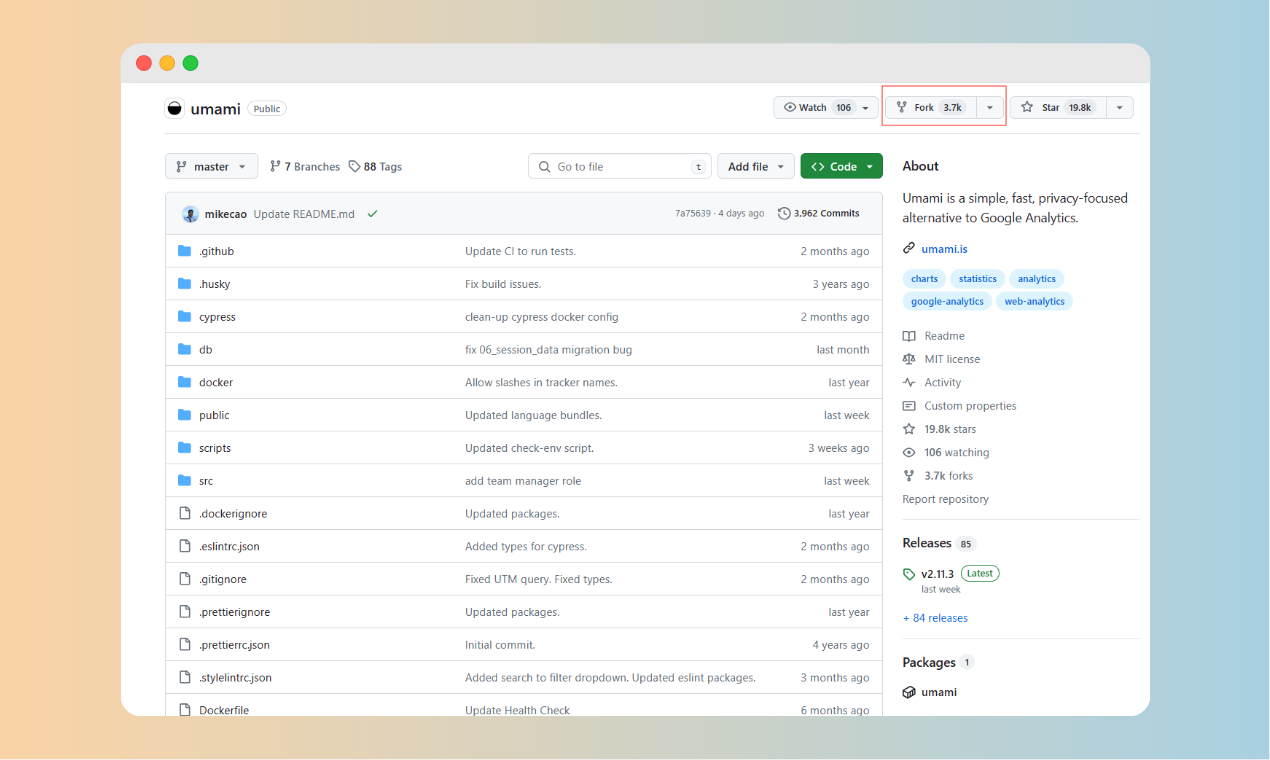Fork the umami repository
This screenshot has height=760, width=1270.
[930, 108]
